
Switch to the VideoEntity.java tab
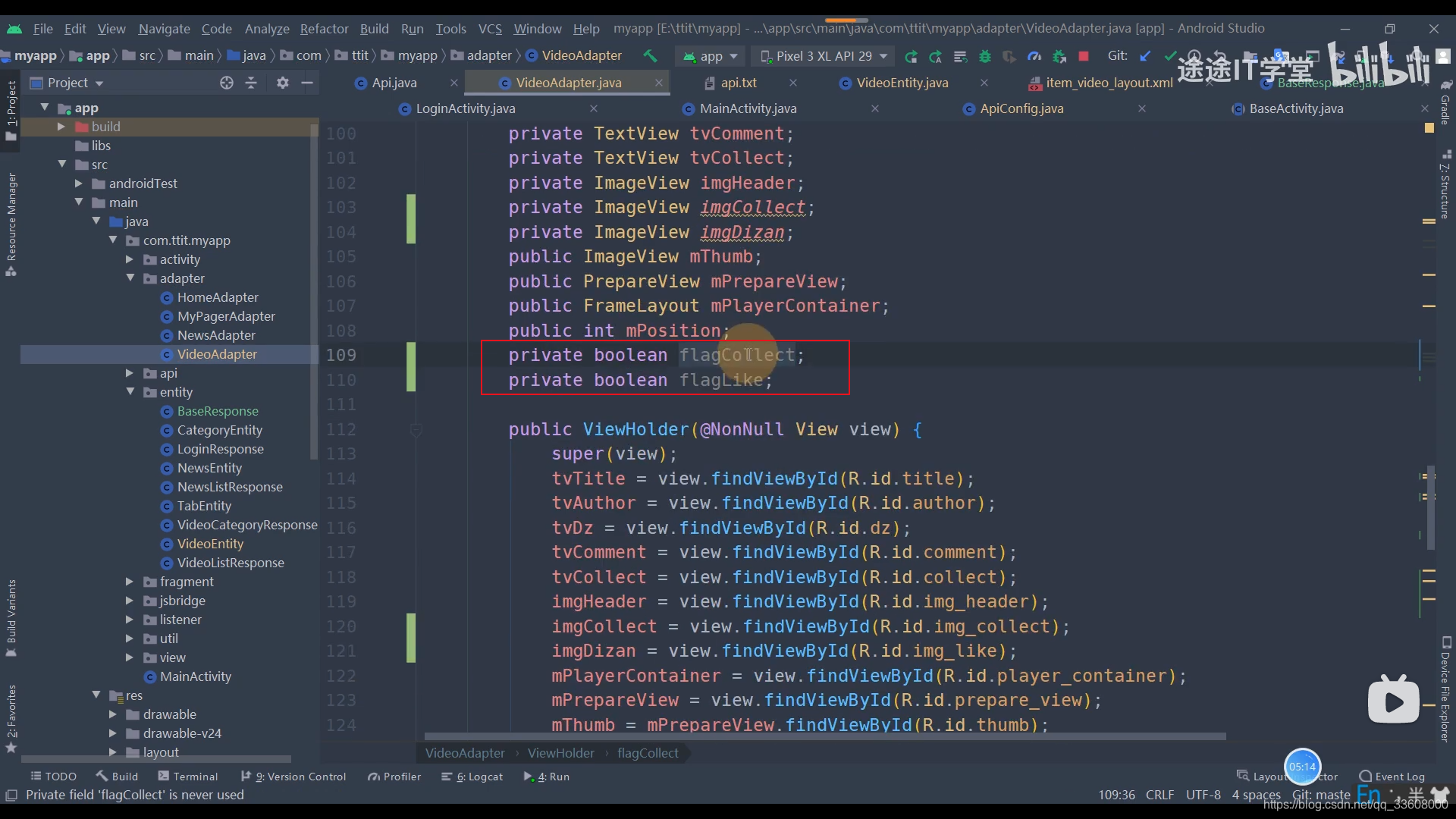[902, 83]
